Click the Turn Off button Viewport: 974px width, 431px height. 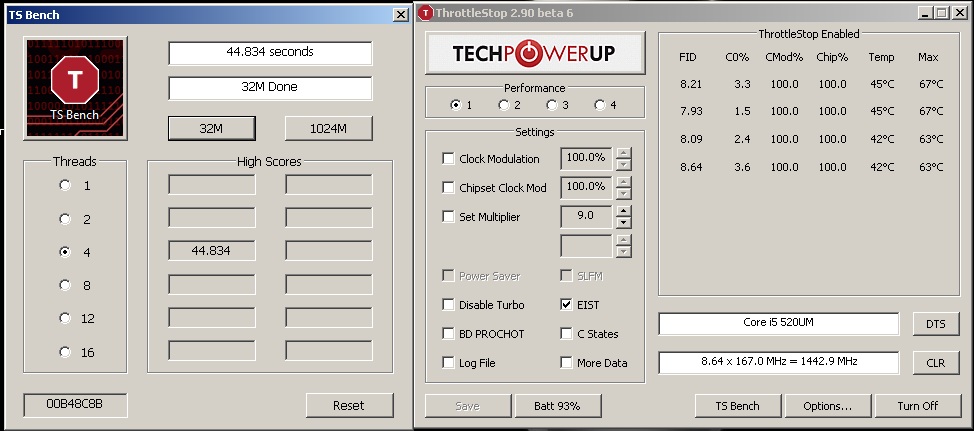coord(918,406)
